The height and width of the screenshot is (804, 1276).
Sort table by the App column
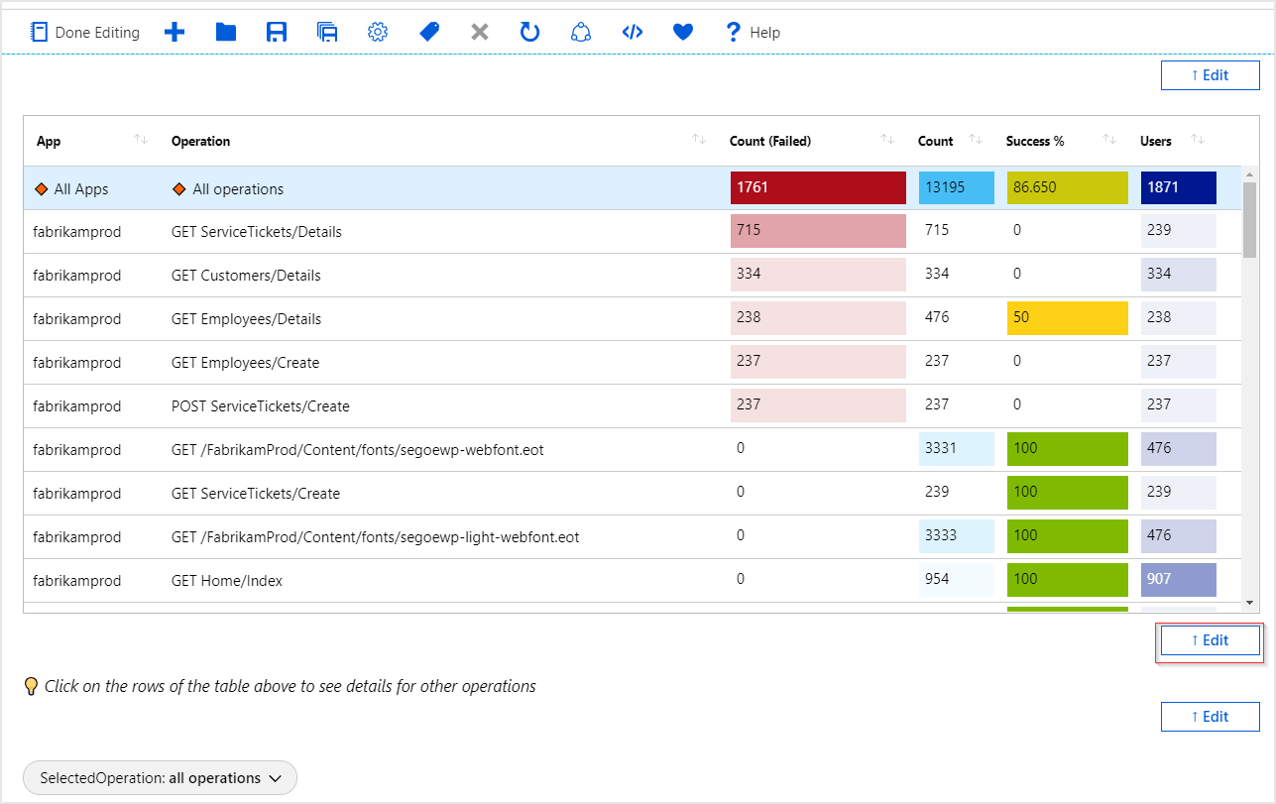[x=141, y=140]
